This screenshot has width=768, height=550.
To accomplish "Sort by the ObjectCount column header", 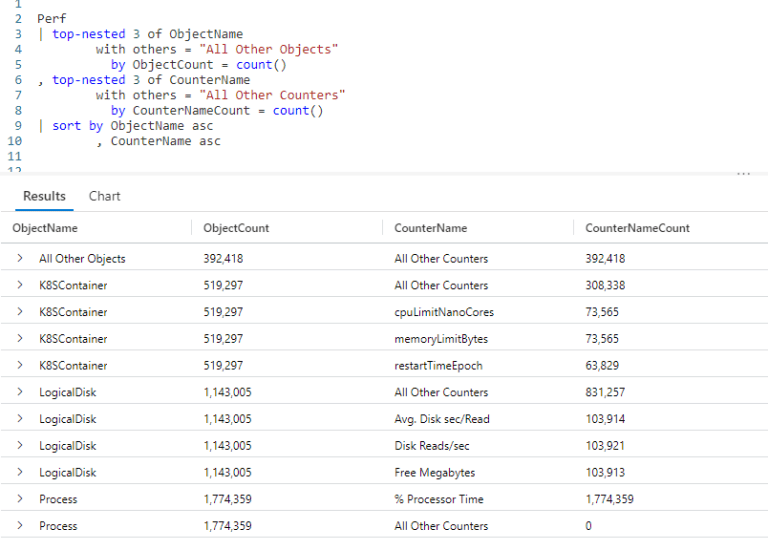I will pos(236,228).
